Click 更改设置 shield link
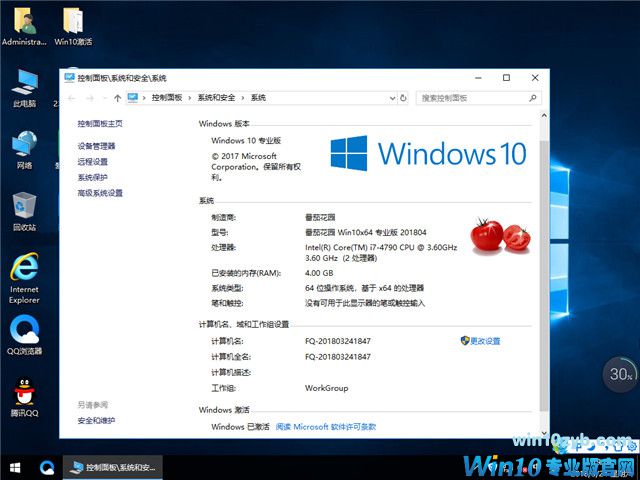The width and height of the screenshot is (640, 480). pyautogui.click(x=480, y=341)
